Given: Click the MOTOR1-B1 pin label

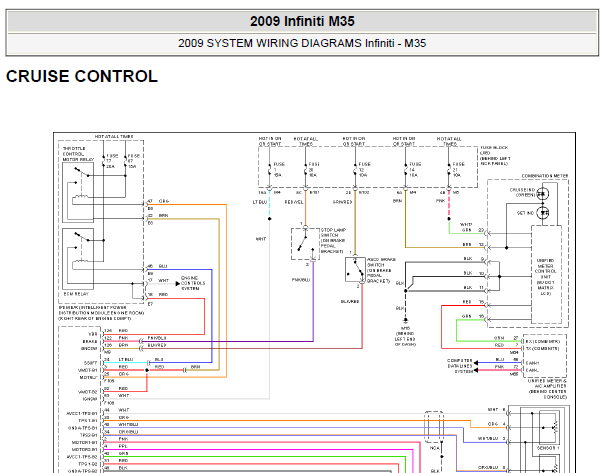Looking at the screenshot, I should [85, 443].
